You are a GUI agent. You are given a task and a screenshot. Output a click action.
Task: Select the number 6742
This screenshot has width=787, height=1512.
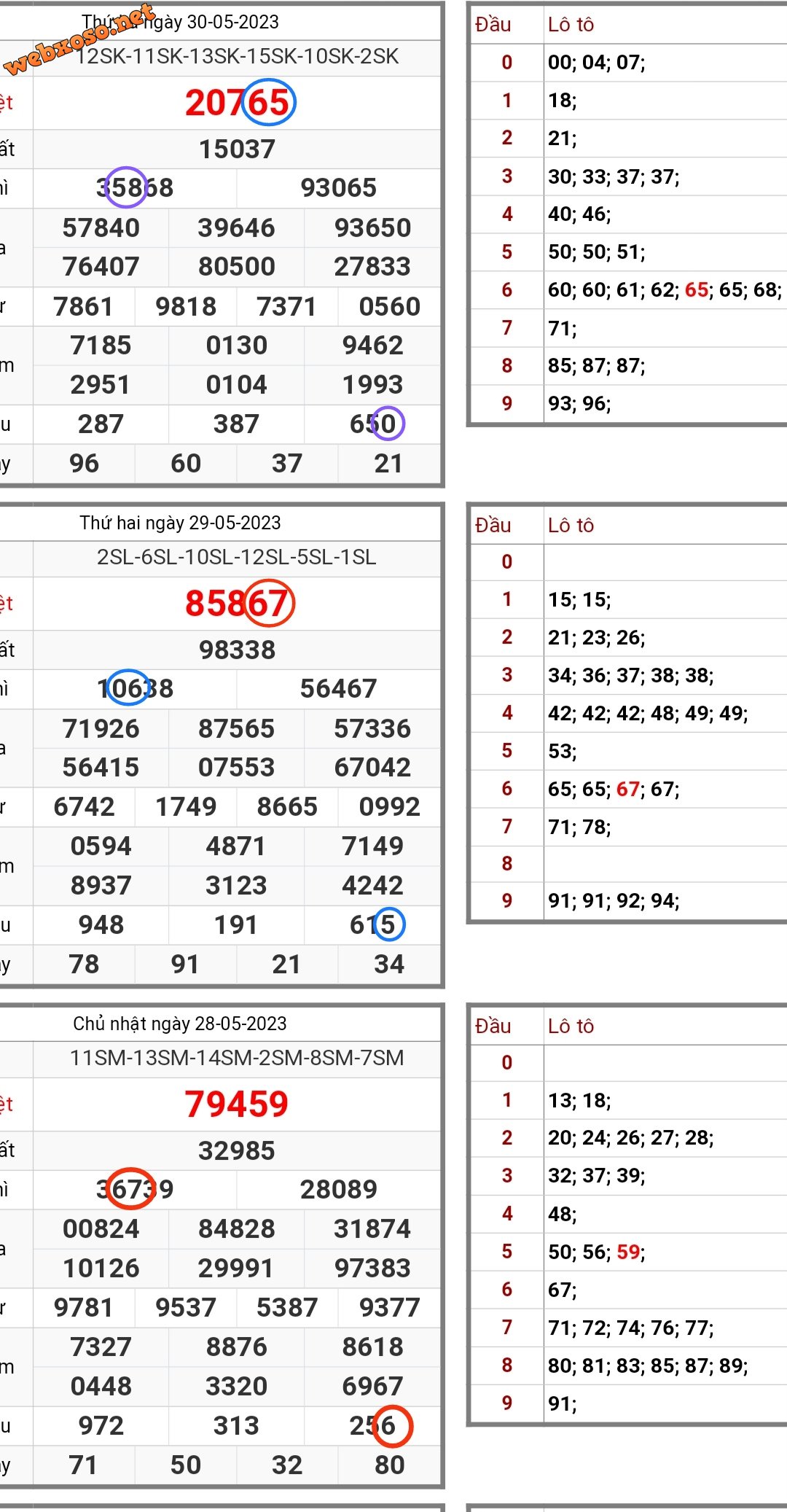pos(84,807)
